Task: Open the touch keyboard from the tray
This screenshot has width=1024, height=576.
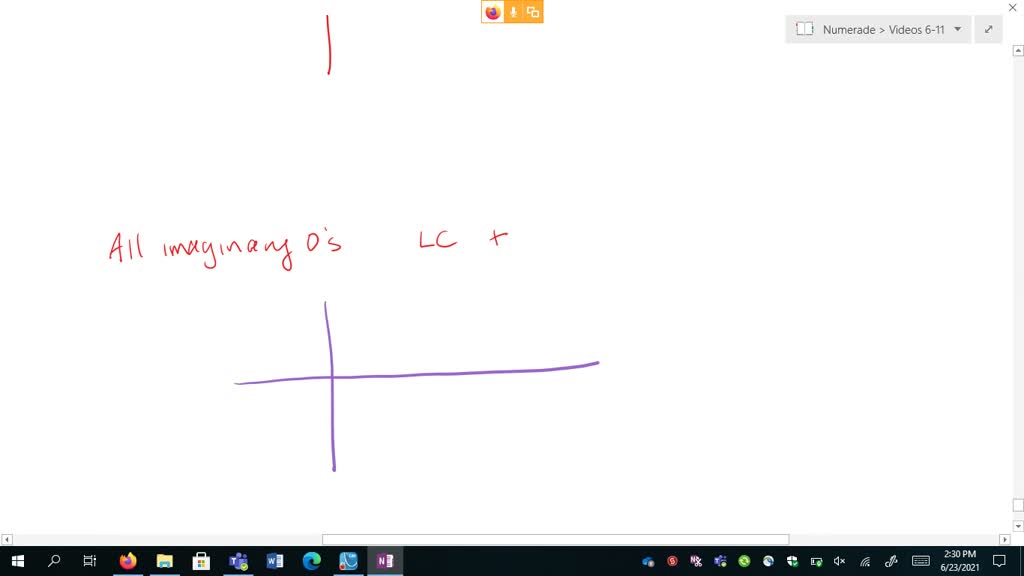Action: click(x=919, y=562)
